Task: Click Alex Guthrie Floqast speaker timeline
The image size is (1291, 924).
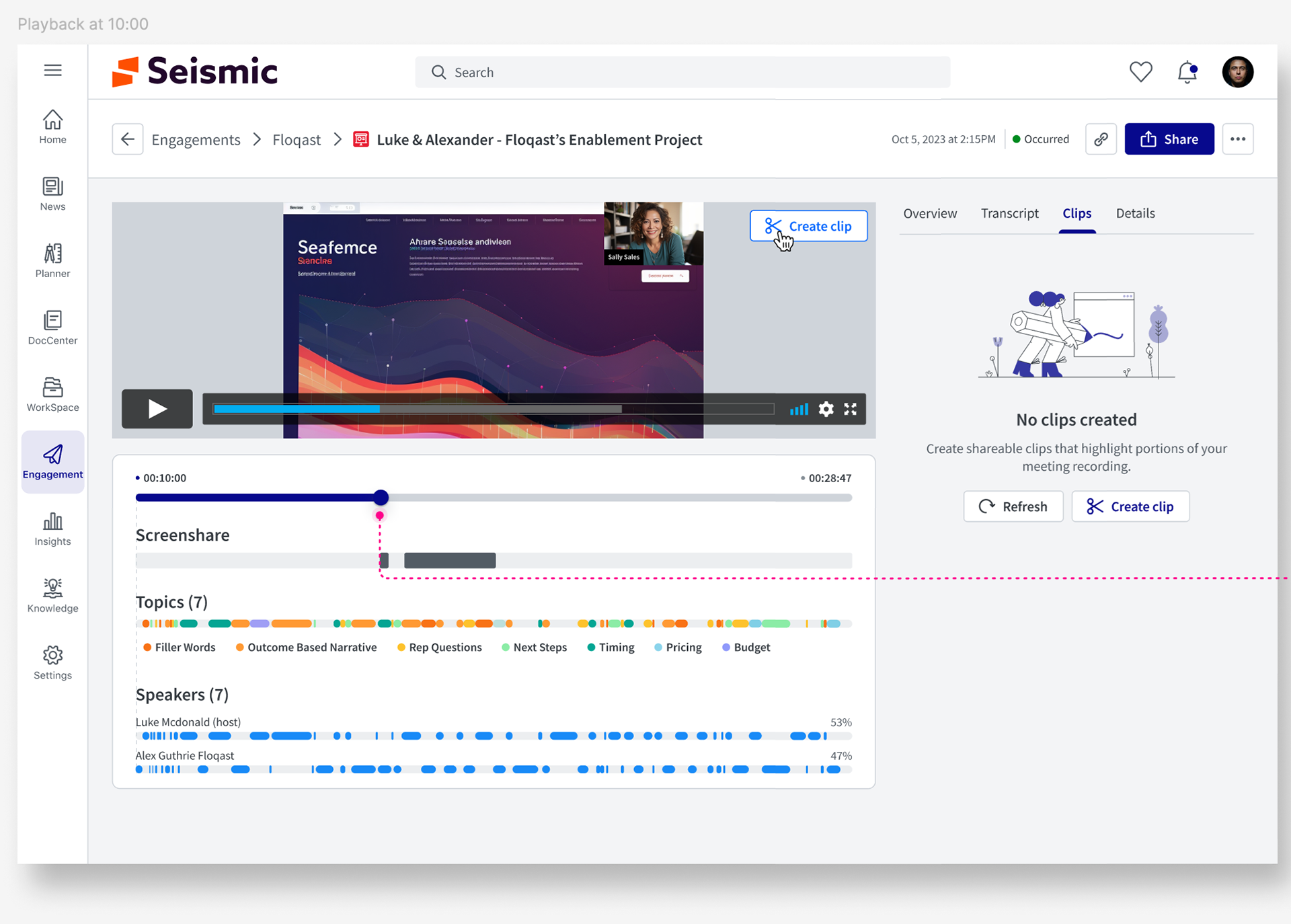Action: 494,769
